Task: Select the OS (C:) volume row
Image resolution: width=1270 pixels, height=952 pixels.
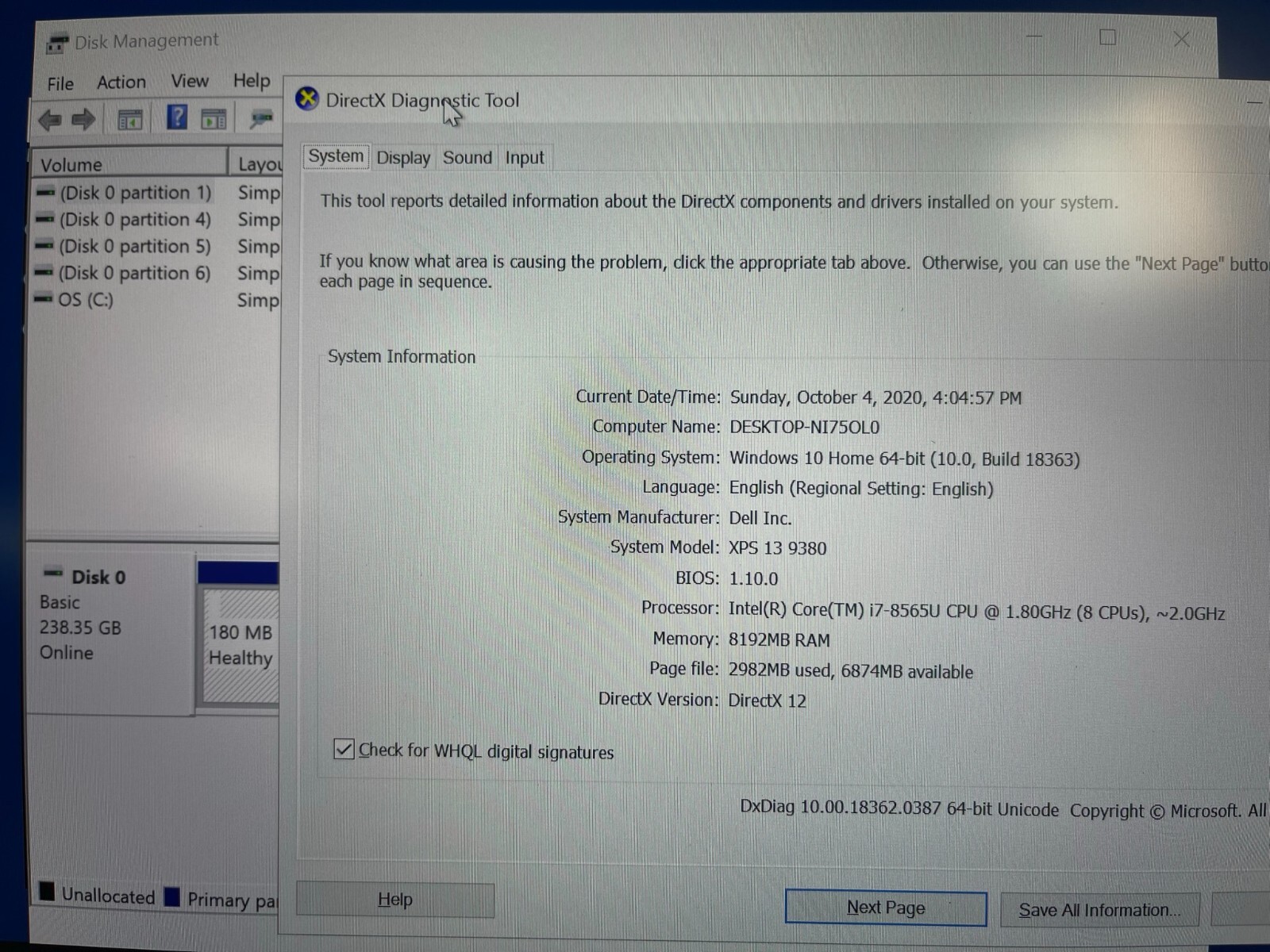Action: tap(157, 300)
